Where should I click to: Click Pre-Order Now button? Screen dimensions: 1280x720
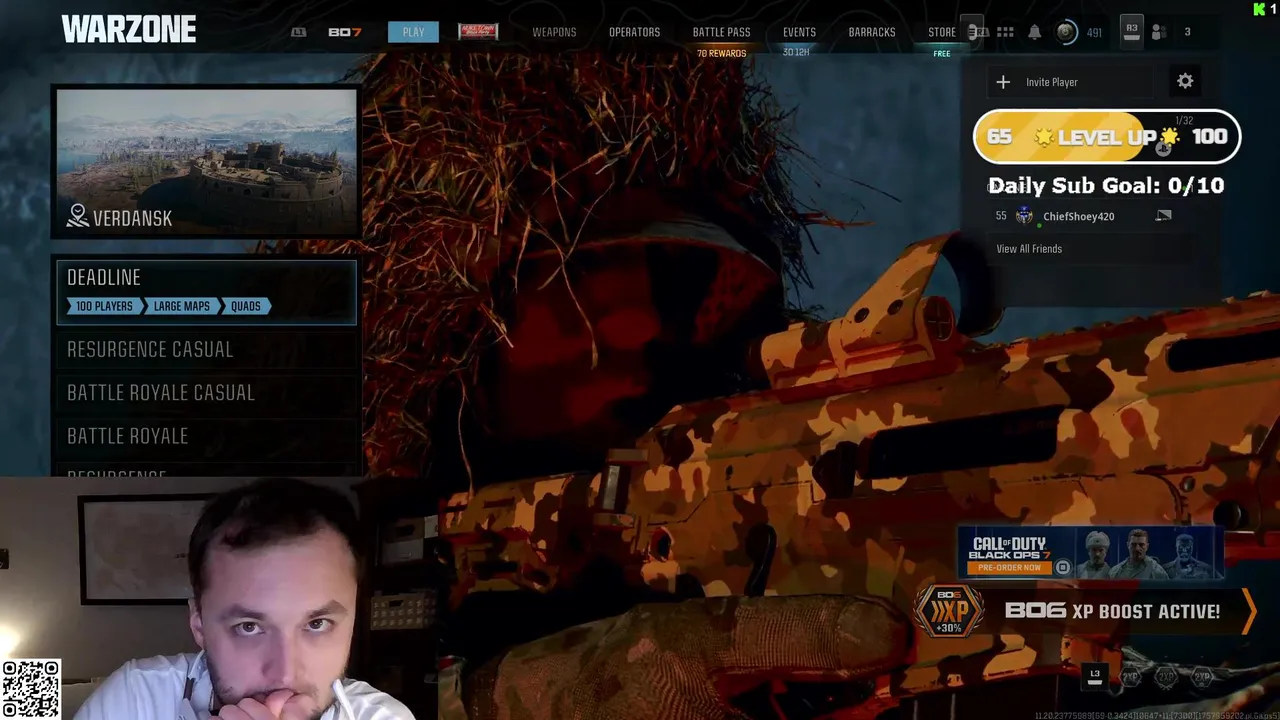point(1009,567)
